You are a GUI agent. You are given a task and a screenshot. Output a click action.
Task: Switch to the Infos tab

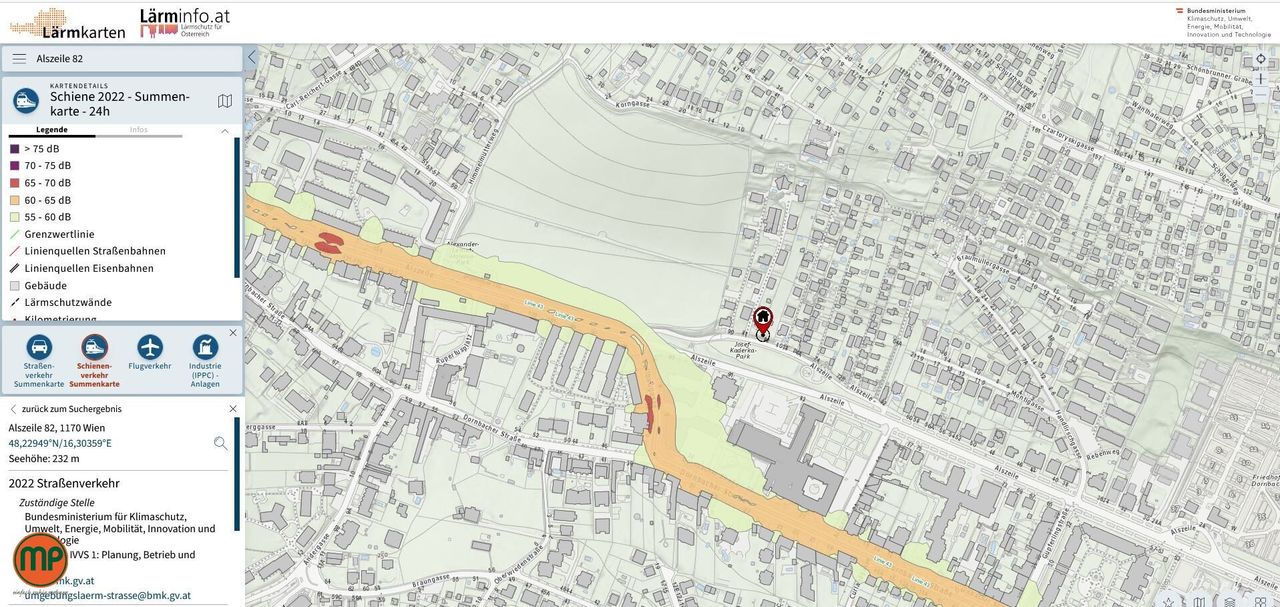tap(139, 130)
